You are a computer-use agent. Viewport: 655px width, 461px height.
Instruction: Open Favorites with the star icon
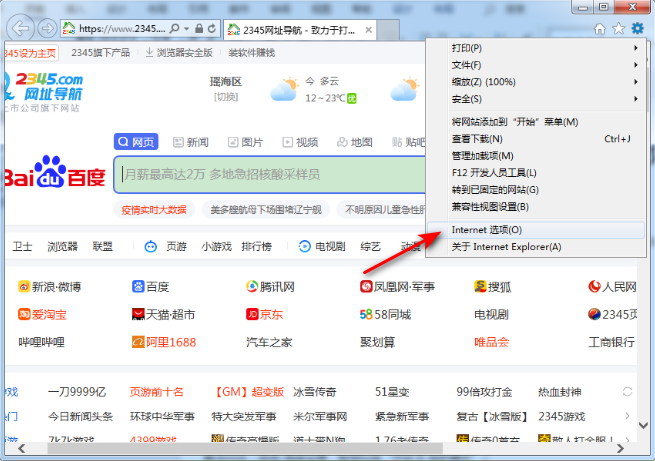(x=618, y=29)
